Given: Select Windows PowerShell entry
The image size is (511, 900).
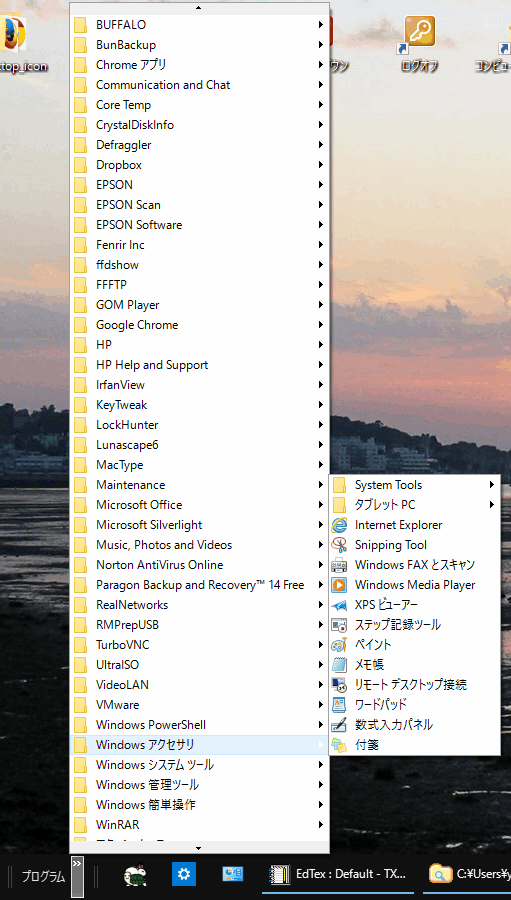Looking at the screenshot, I should click(199, 725).
